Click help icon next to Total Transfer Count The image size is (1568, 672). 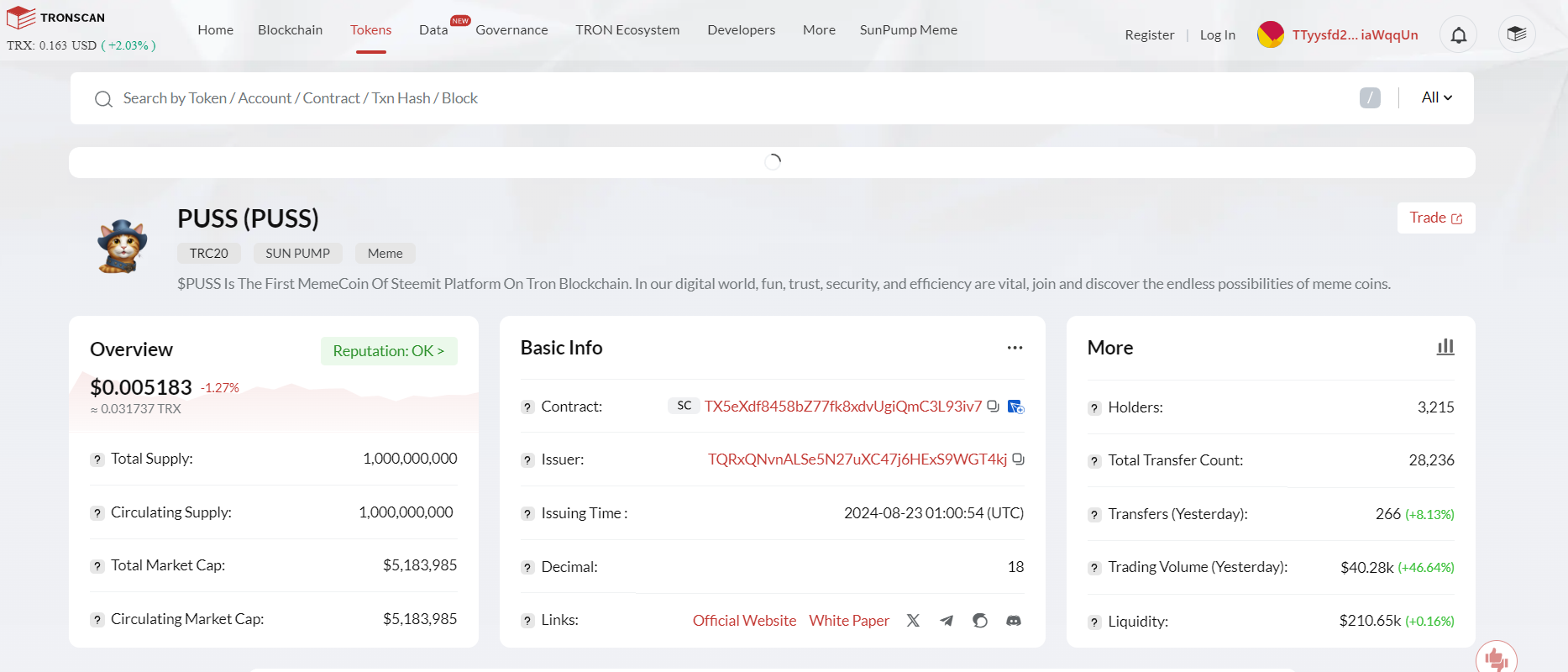point(1094,461)
